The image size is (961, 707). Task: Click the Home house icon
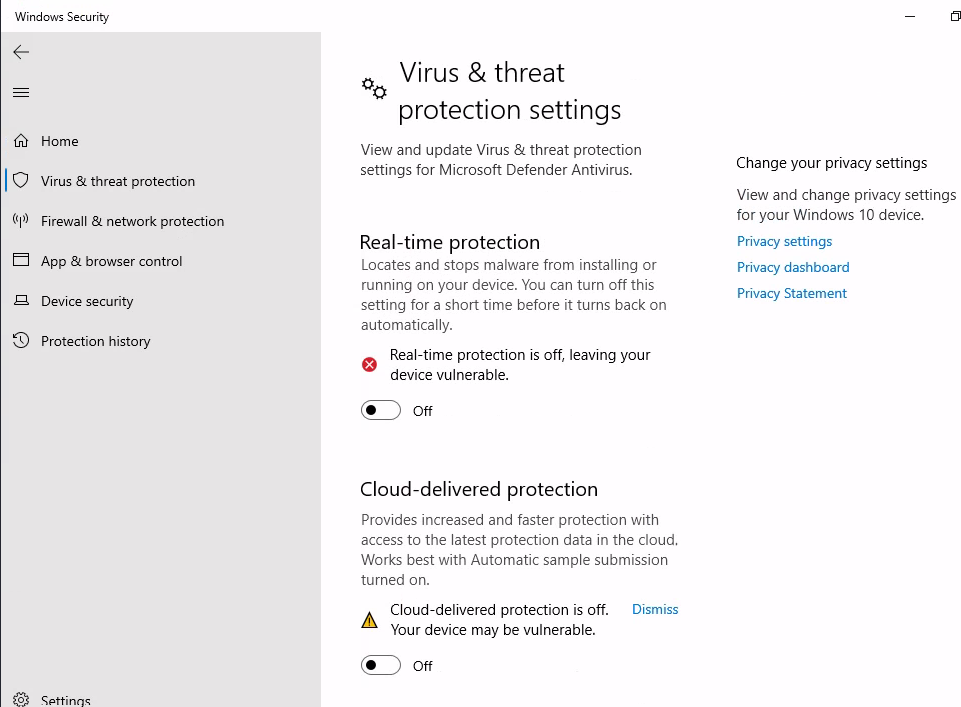[21, 141]
